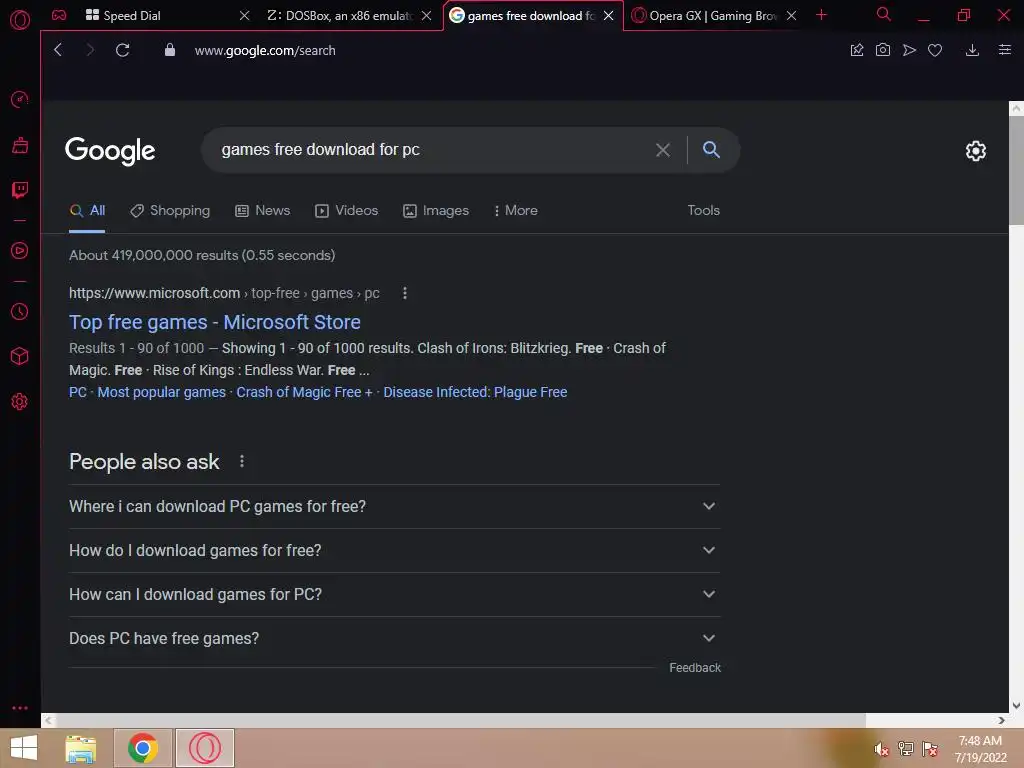The height and width of the screenshot is (768, 1024).
Task: Open GX Cleaner sidebar icon
Action: (20, 144)
